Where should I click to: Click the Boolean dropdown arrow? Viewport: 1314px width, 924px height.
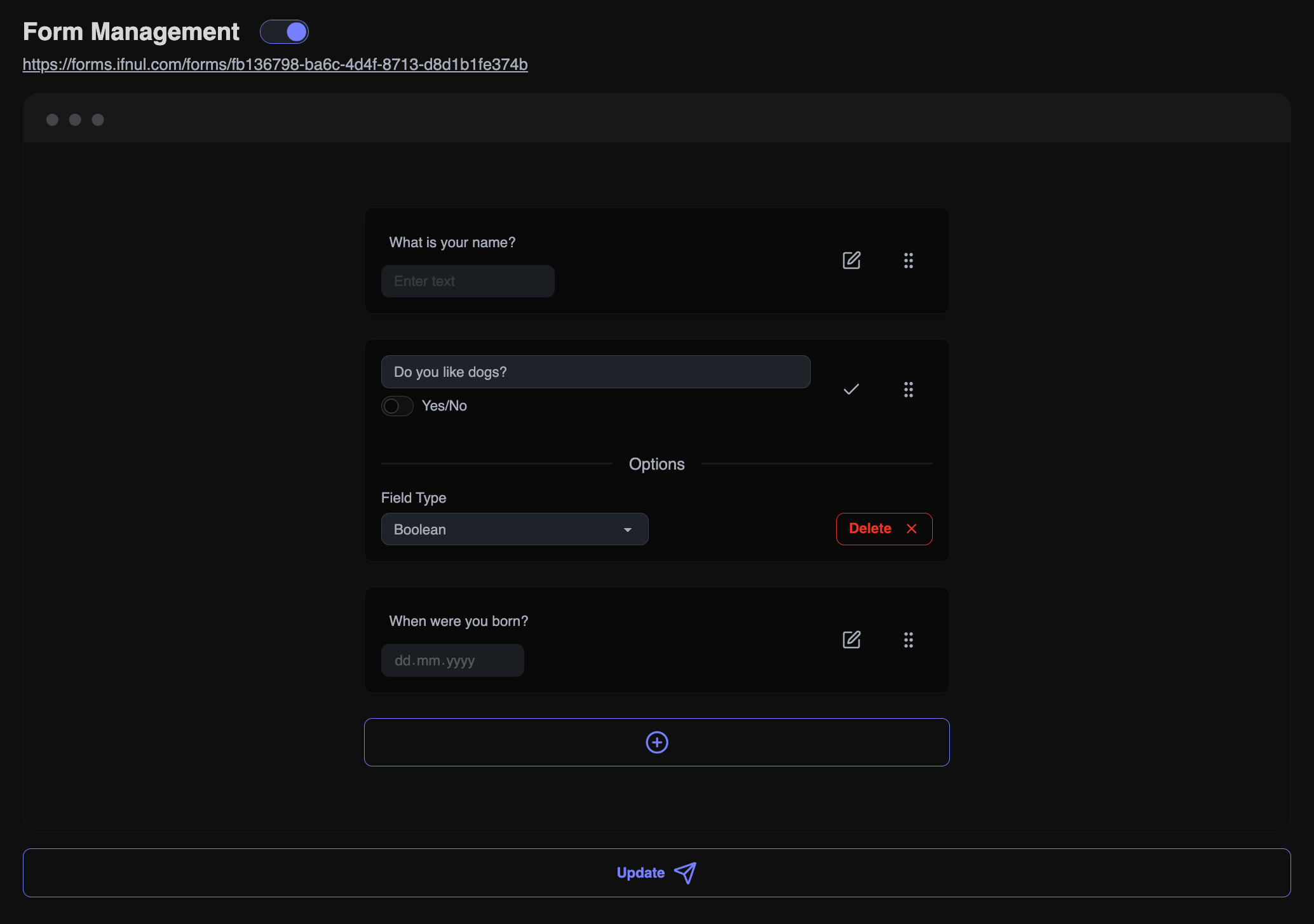point(628,530)
